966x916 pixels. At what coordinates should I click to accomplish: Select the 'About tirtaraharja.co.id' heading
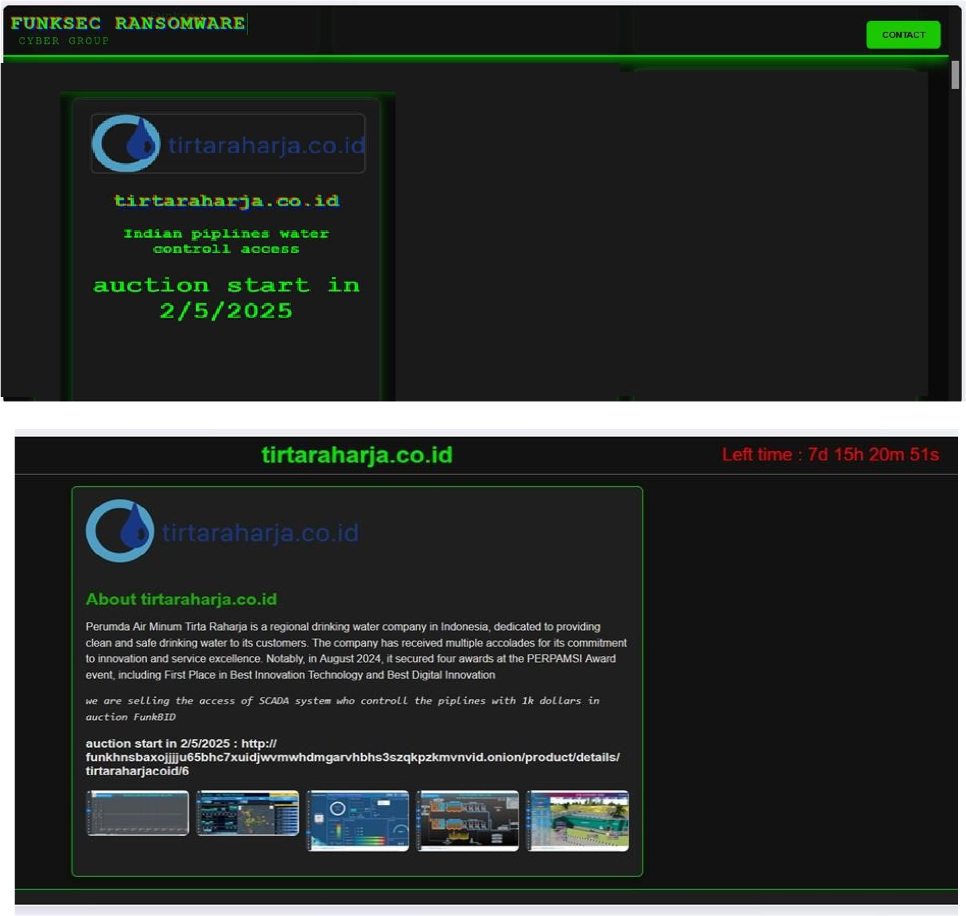click(x=181, y=599)
